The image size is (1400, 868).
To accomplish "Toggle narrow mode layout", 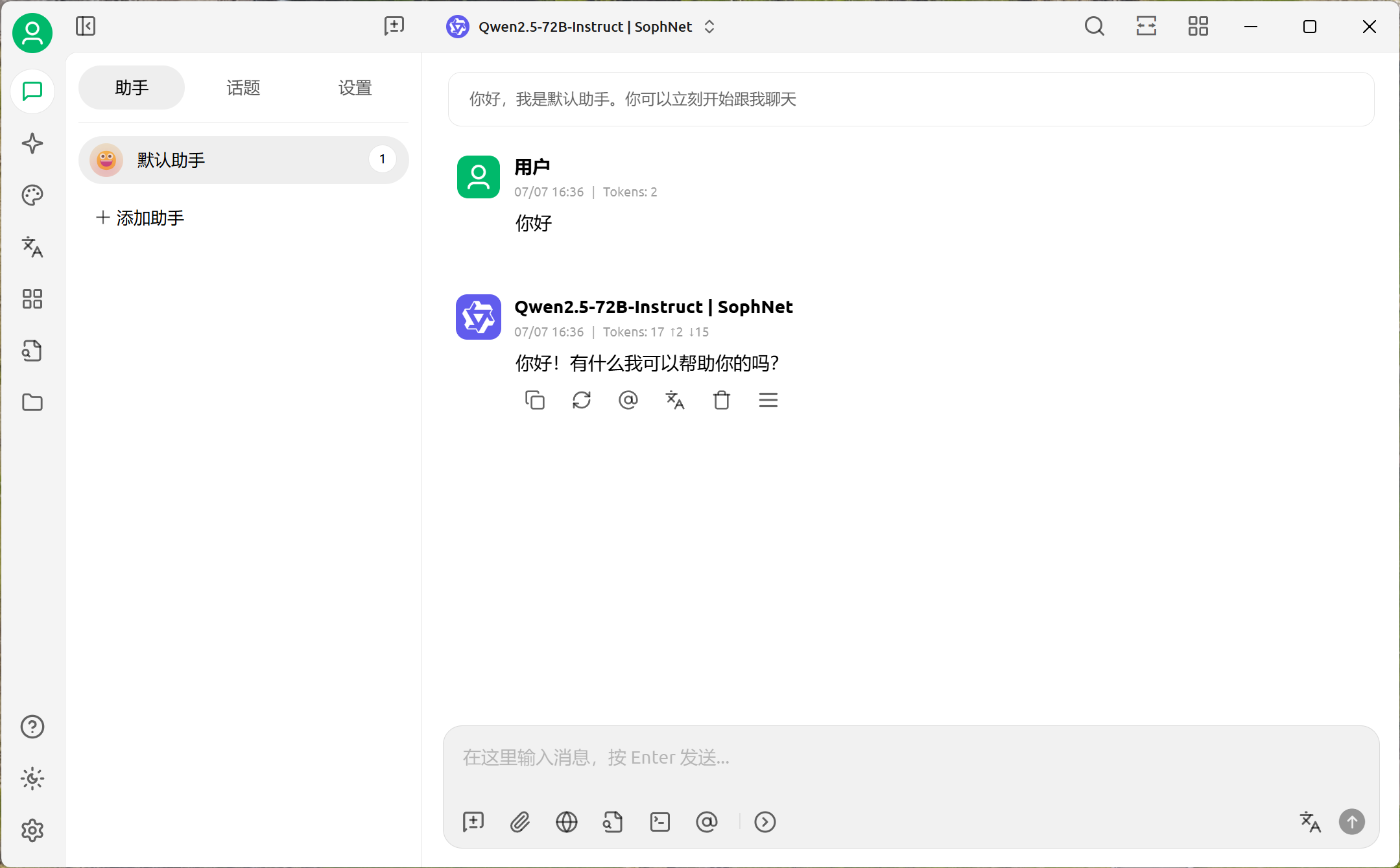I will (1146, 27).
